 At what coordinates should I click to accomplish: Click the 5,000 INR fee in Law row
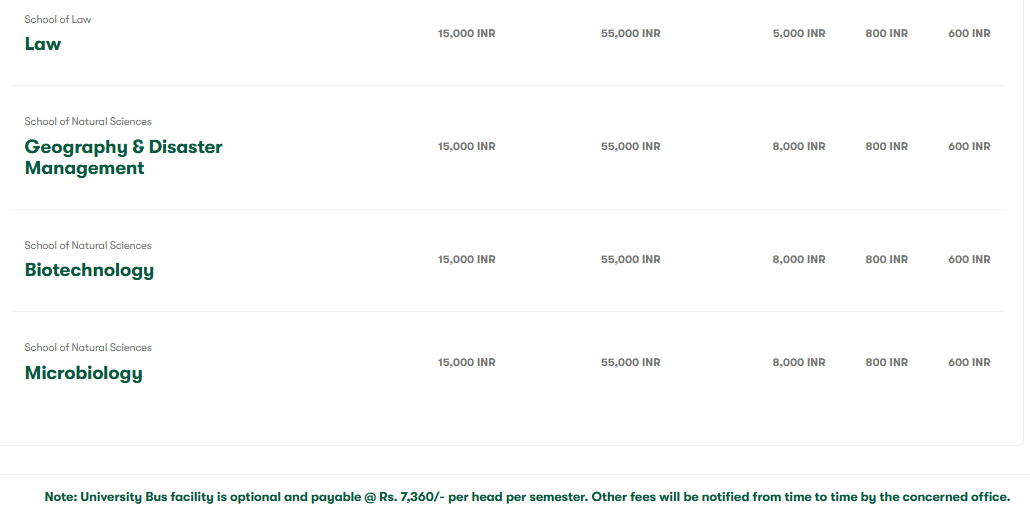(x=798, y=33)
